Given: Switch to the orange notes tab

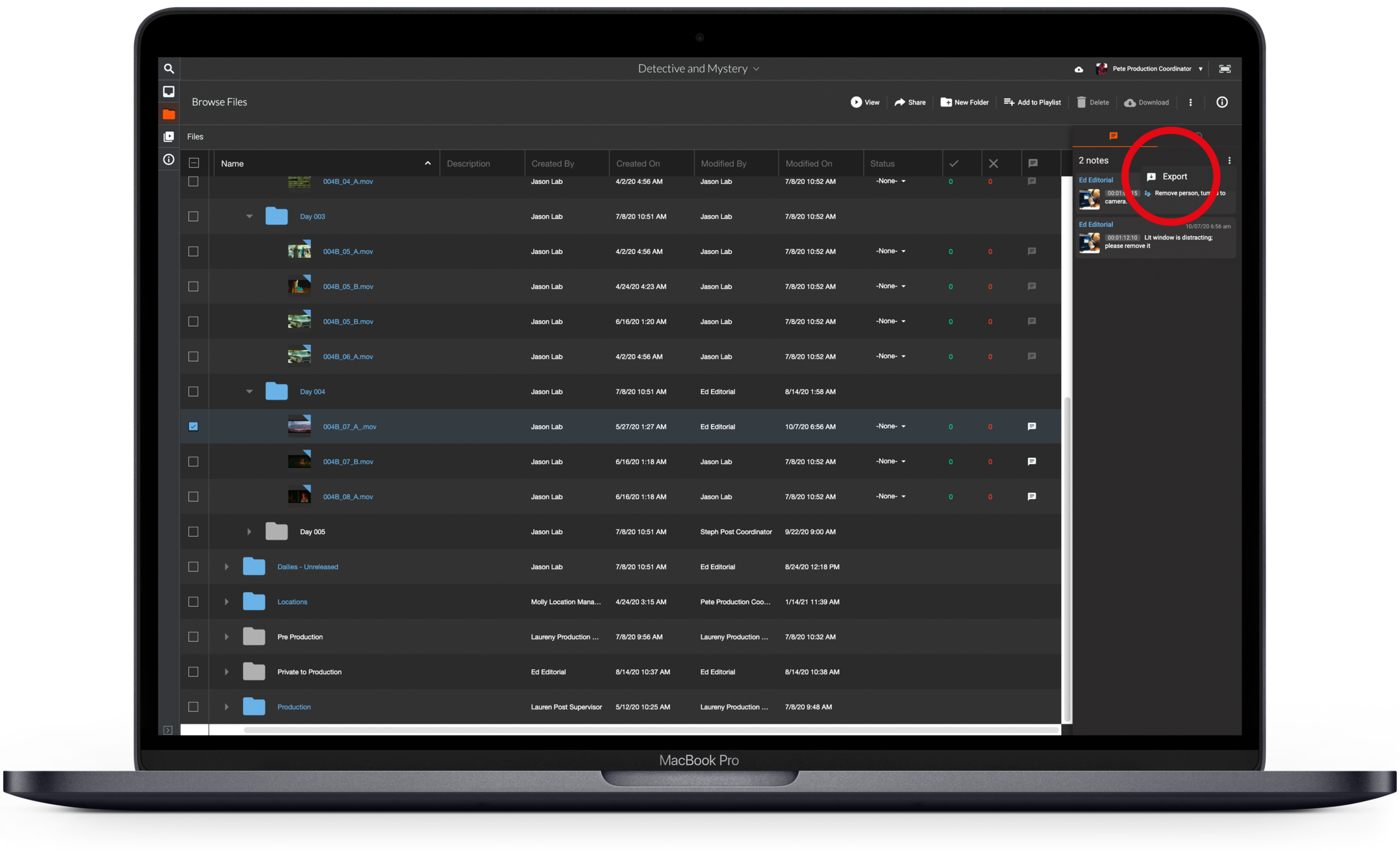Looking at the screenshot, I should [x=1113, y=136].
